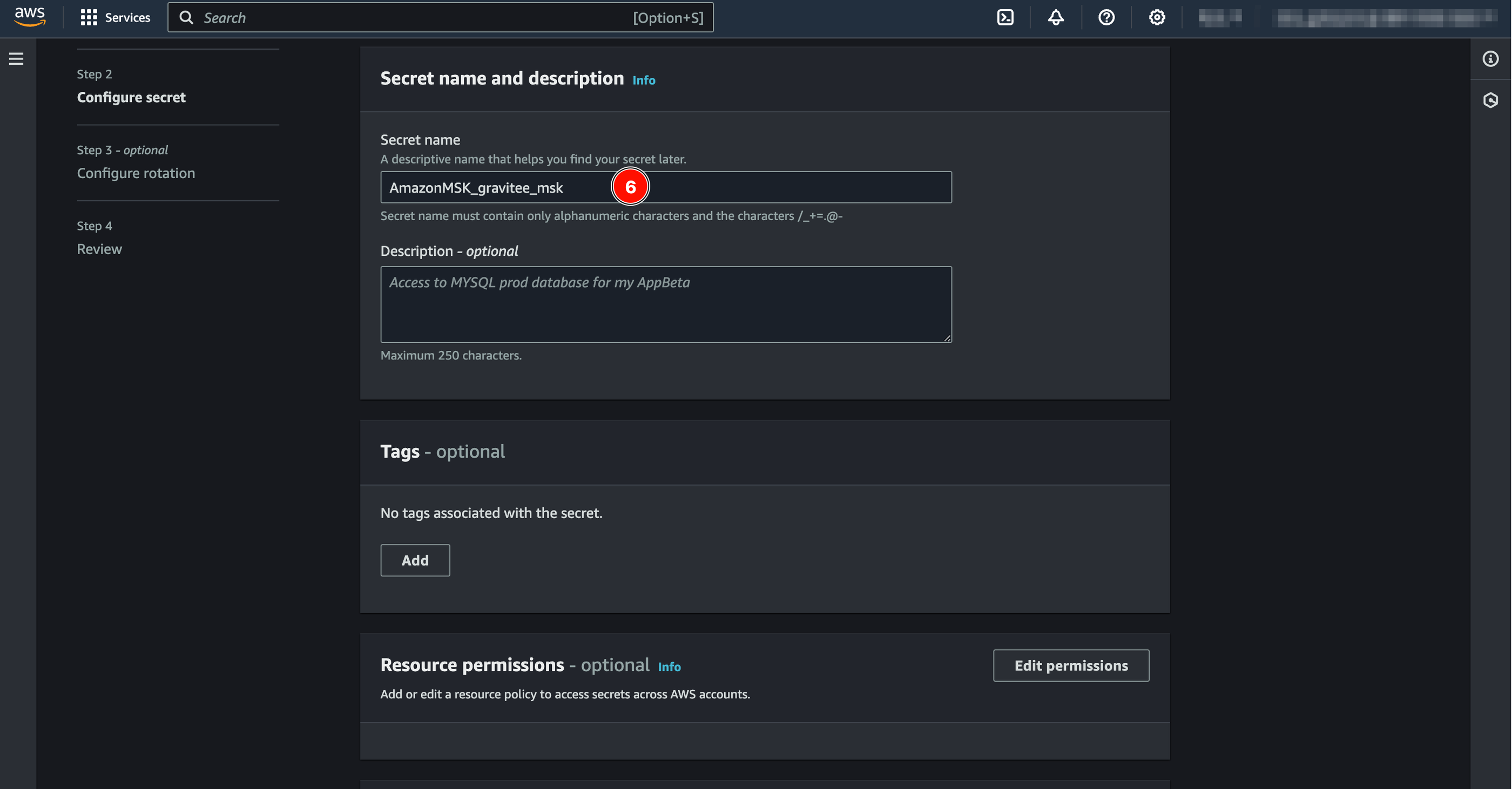Open Info link beside Secret name and description
1512x789 pixels.
[643, 80]
